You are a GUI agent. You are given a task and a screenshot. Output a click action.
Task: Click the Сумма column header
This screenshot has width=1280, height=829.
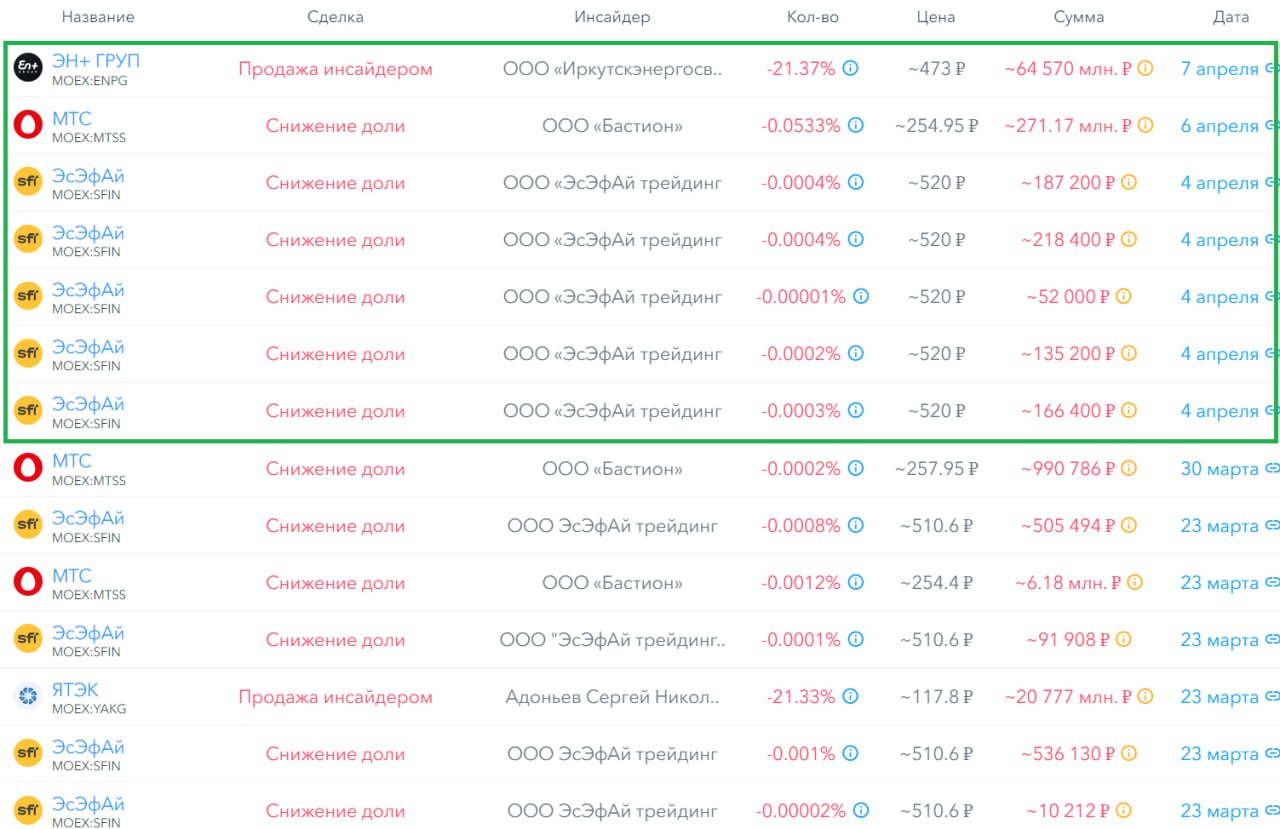[1079, 17]
